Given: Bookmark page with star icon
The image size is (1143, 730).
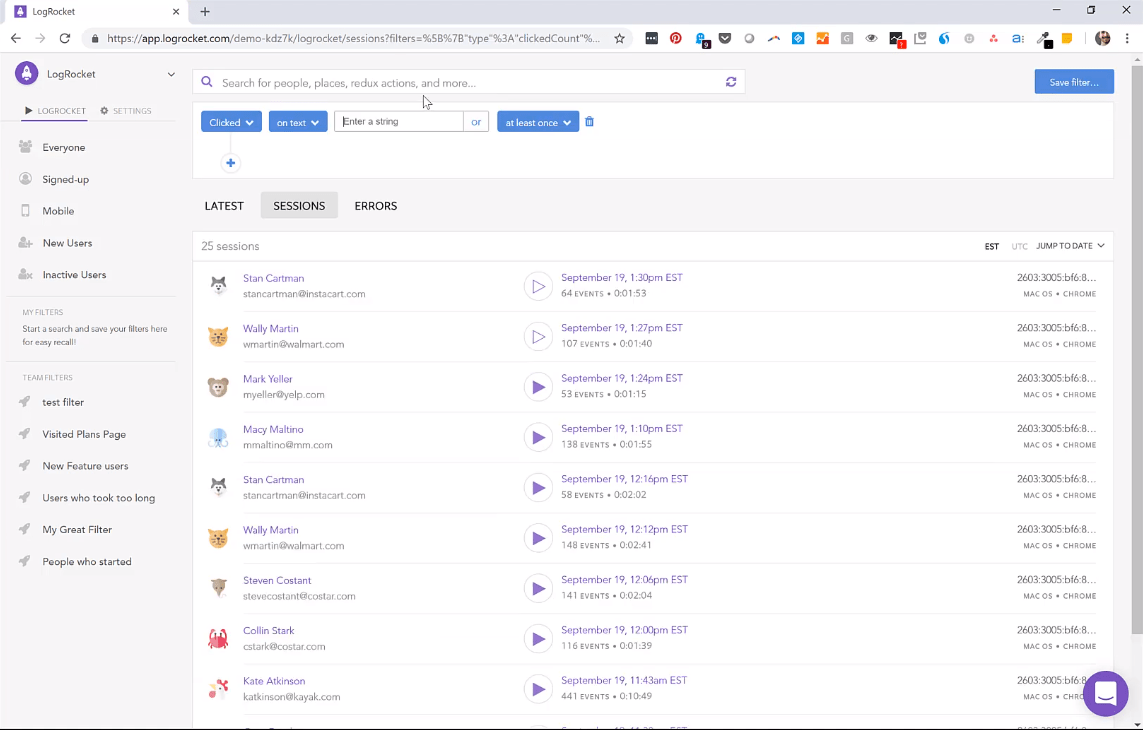Looking at the screenshot, I should (x=619, y=39).
